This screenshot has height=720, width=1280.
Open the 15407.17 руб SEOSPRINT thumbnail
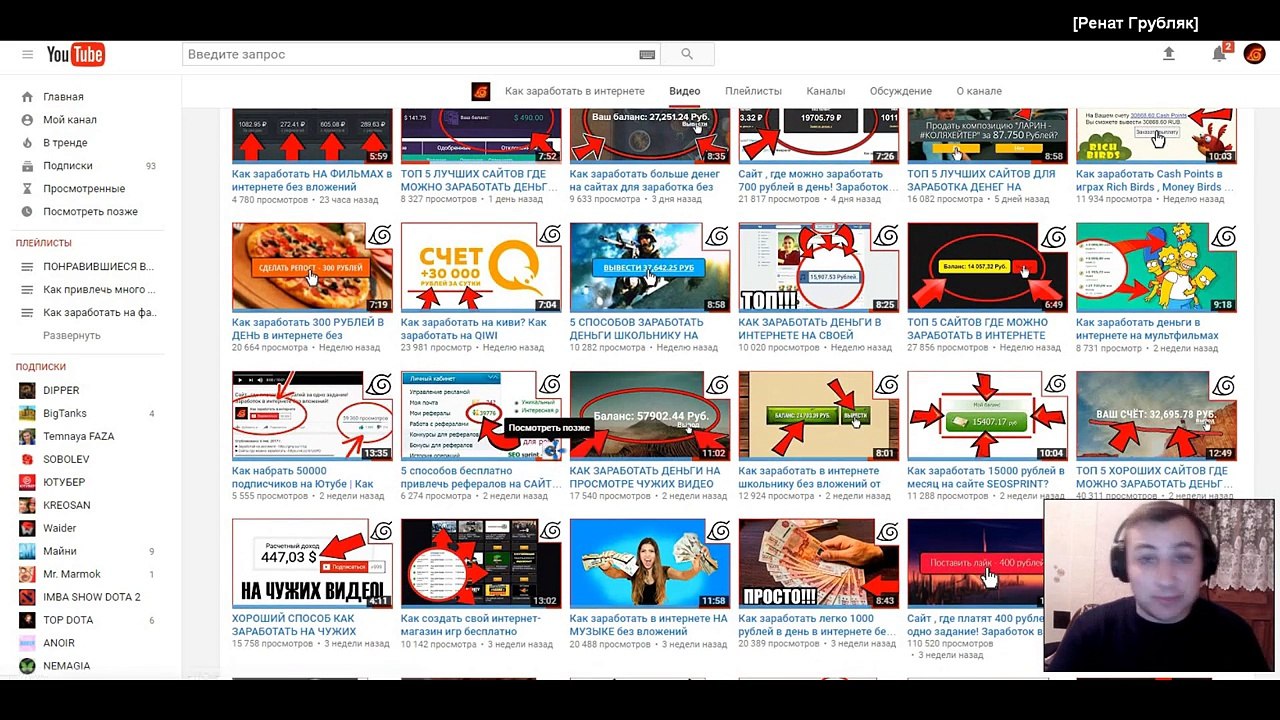pyautogui.click(x=987, y=416)
